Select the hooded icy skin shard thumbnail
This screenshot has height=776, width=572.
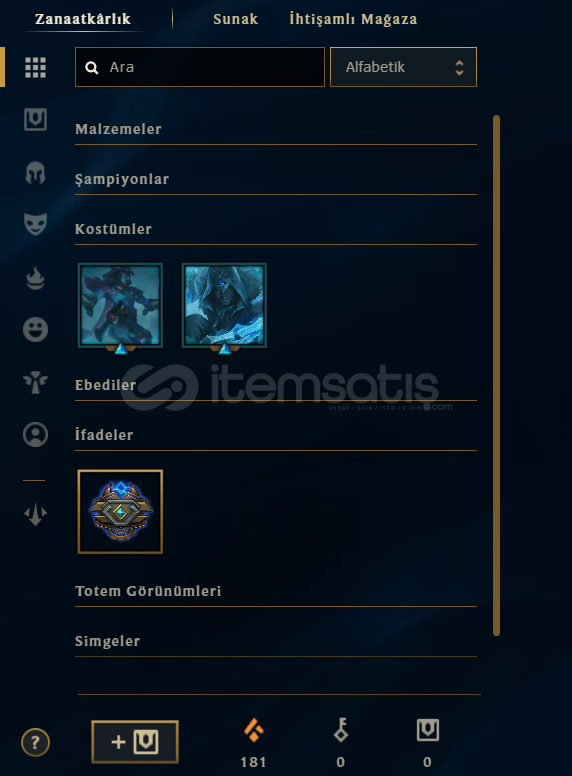point(224,305)
